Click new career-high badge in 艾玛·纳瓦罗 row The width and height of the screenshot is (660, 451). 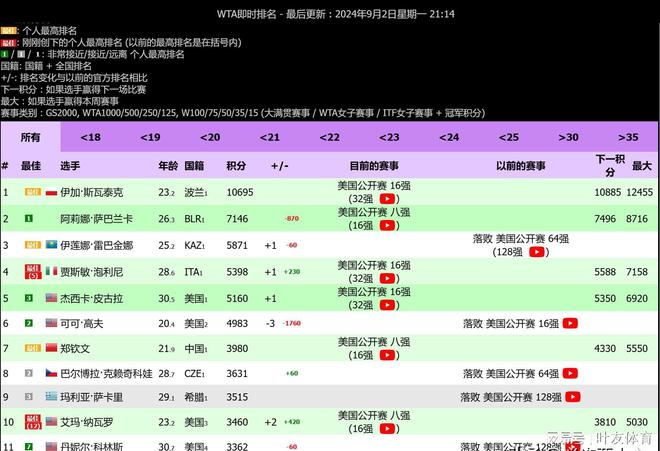33,422
